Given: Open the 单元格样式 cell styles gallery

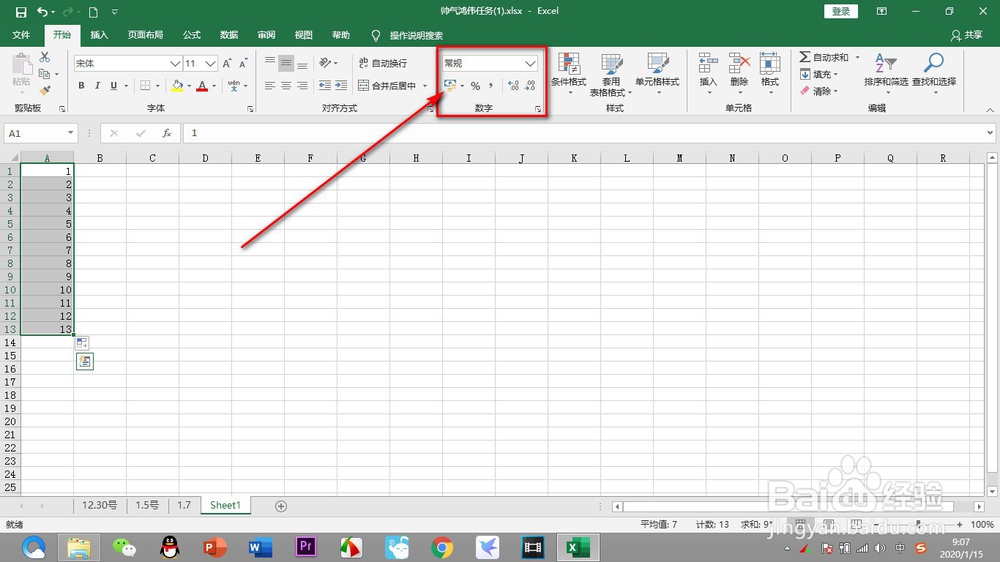Looking at the screenshot, I should [x=657, y=73].
